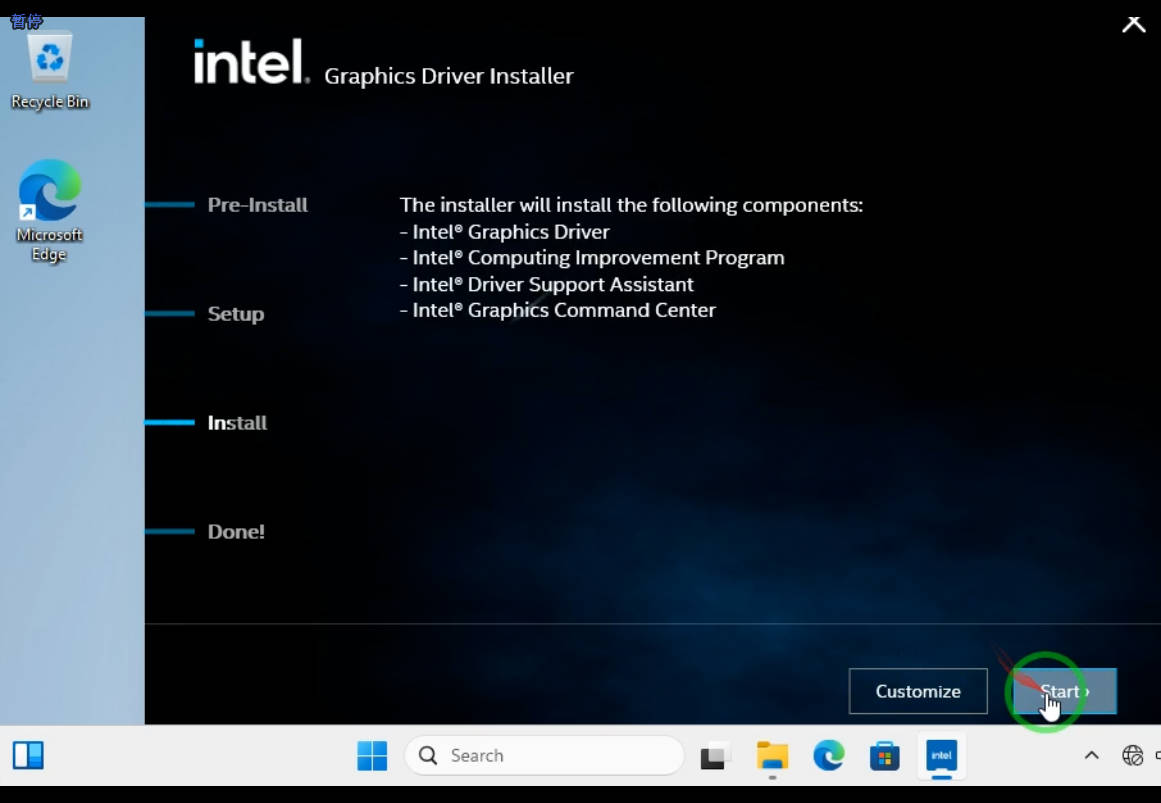Screen dimensions: 1161x803
Task: Click the Pre-Install step label
Action: pyautogui.click(x=257, y=205)
